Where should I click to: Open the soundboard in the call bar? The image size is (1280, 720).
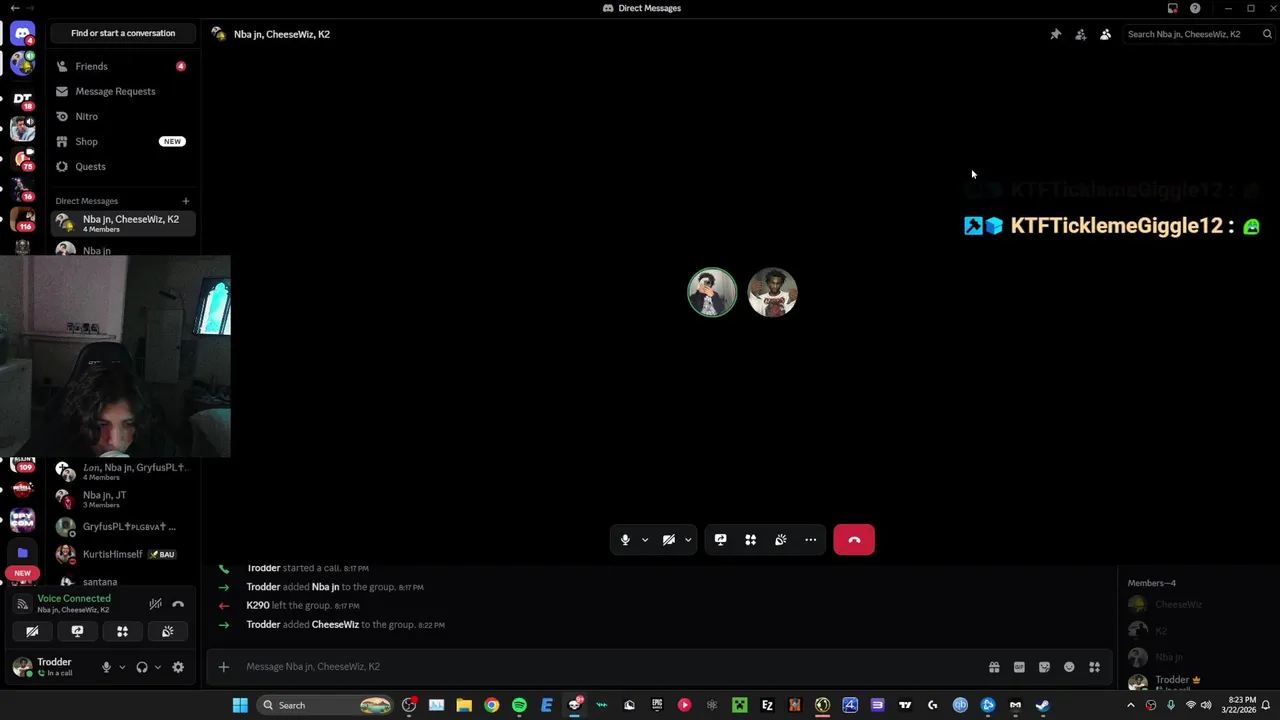(x=780, y=540)
